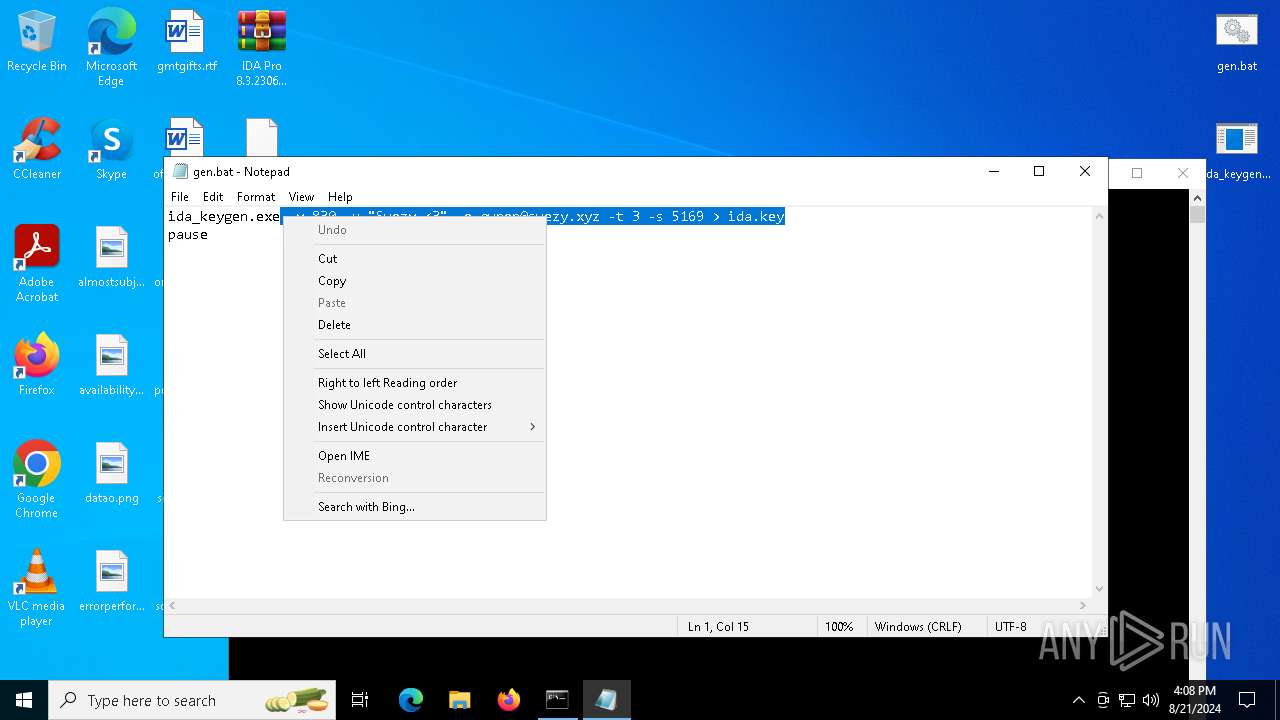1280x720 pixels.
Task: Toggle Show Unicode control characters
Action: pos(415,405)
